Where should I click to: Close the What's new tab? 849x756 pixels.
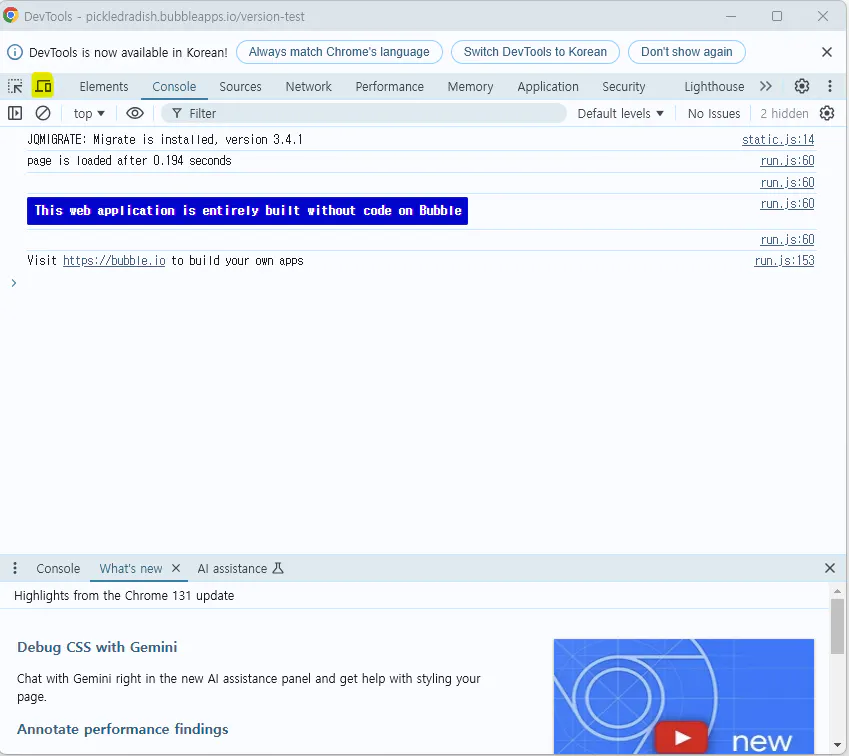tap(175, 568)
